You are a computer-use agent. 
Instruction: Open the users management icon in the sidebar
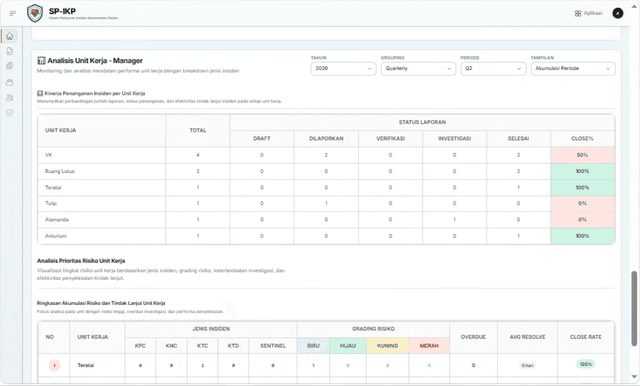[10, 98]
